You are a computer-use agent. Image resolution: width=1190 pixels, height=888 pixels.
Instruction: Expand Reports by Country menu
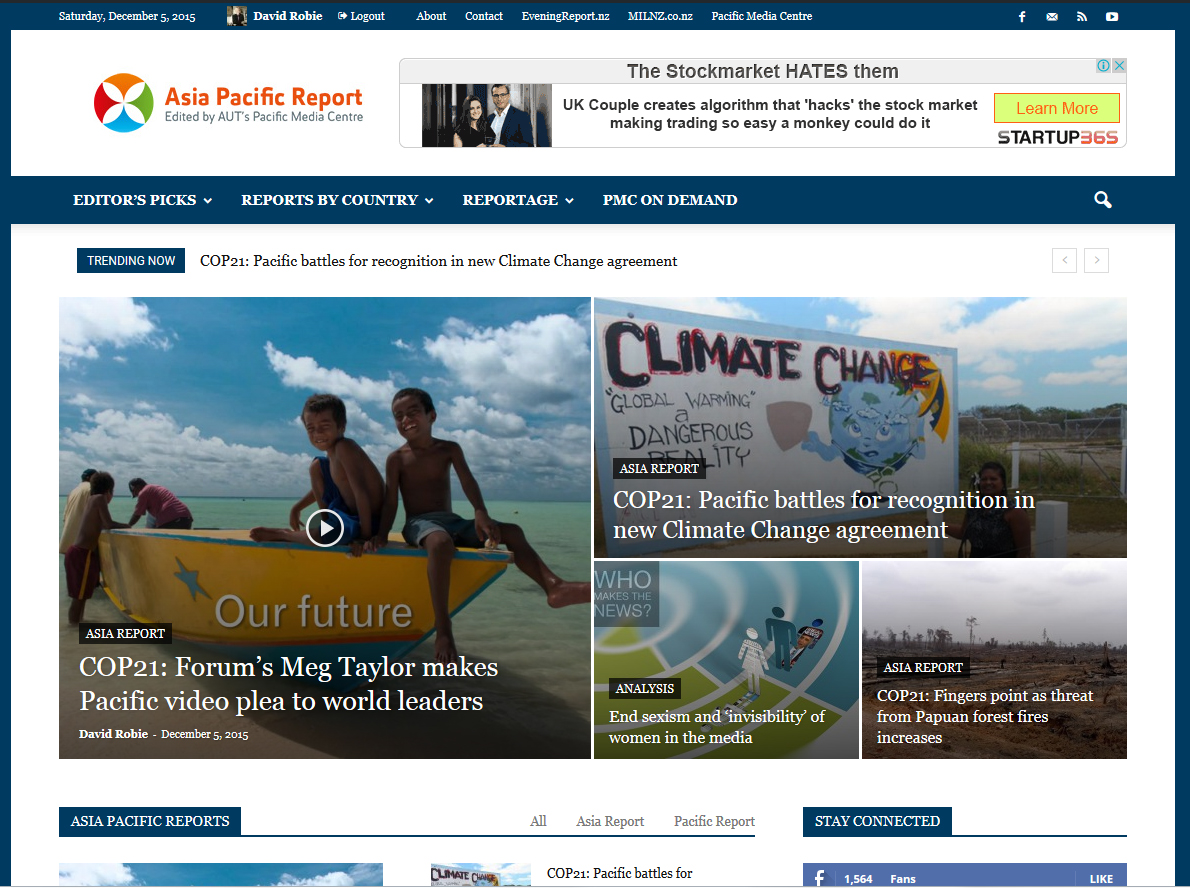(x=337, y=200)
